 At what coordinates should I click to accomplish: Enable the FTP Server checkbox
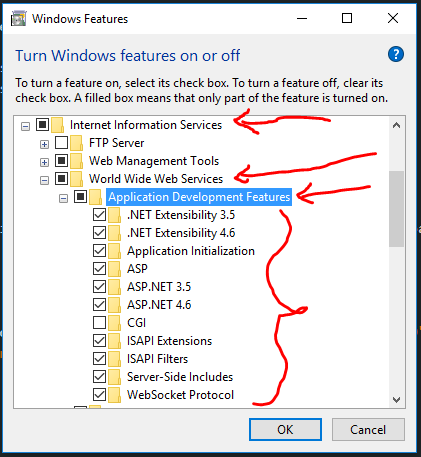(61, 143)
